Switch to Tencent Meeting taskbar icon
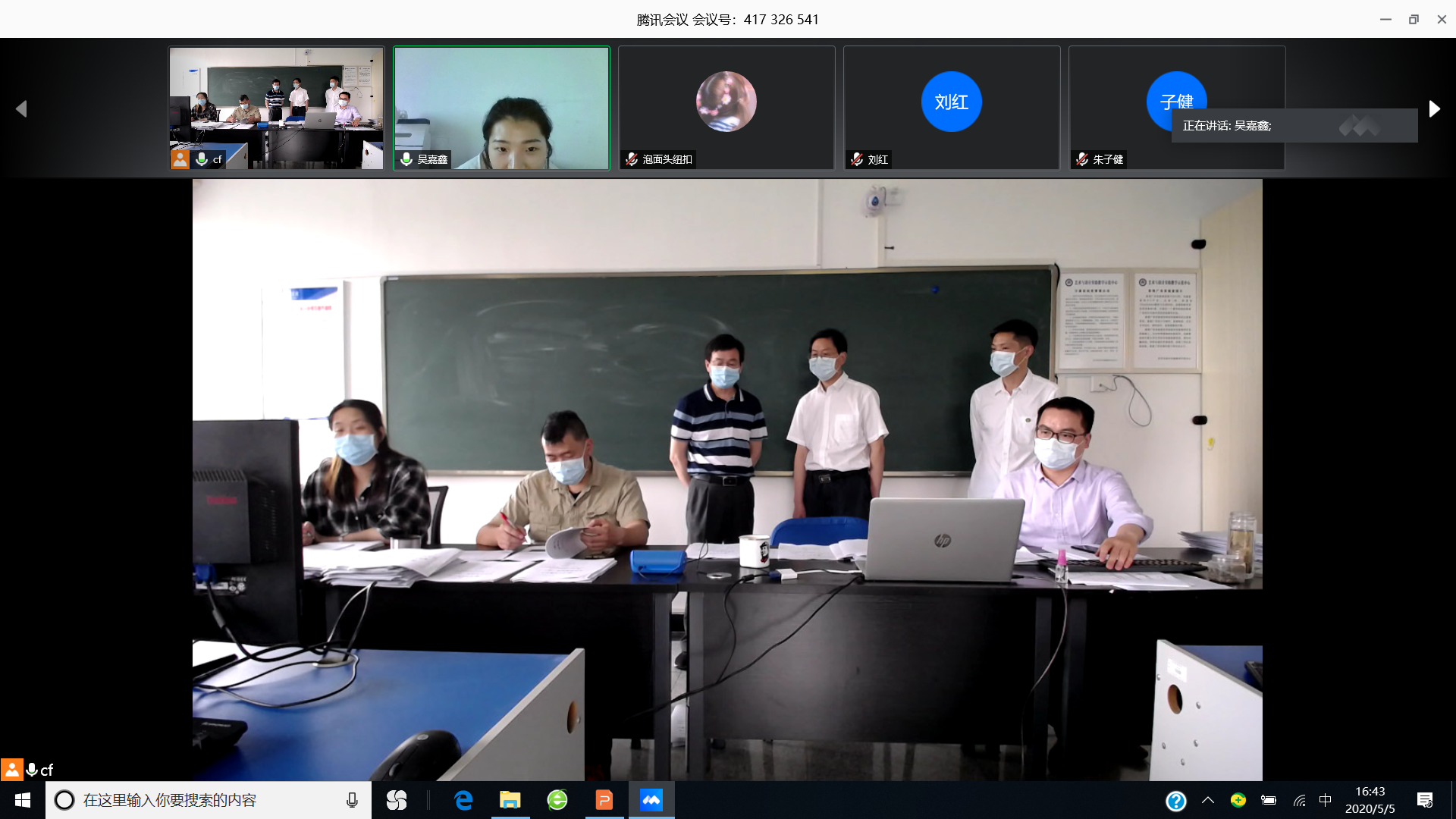This screenshot has height=819, width=1456. point(651,800)
